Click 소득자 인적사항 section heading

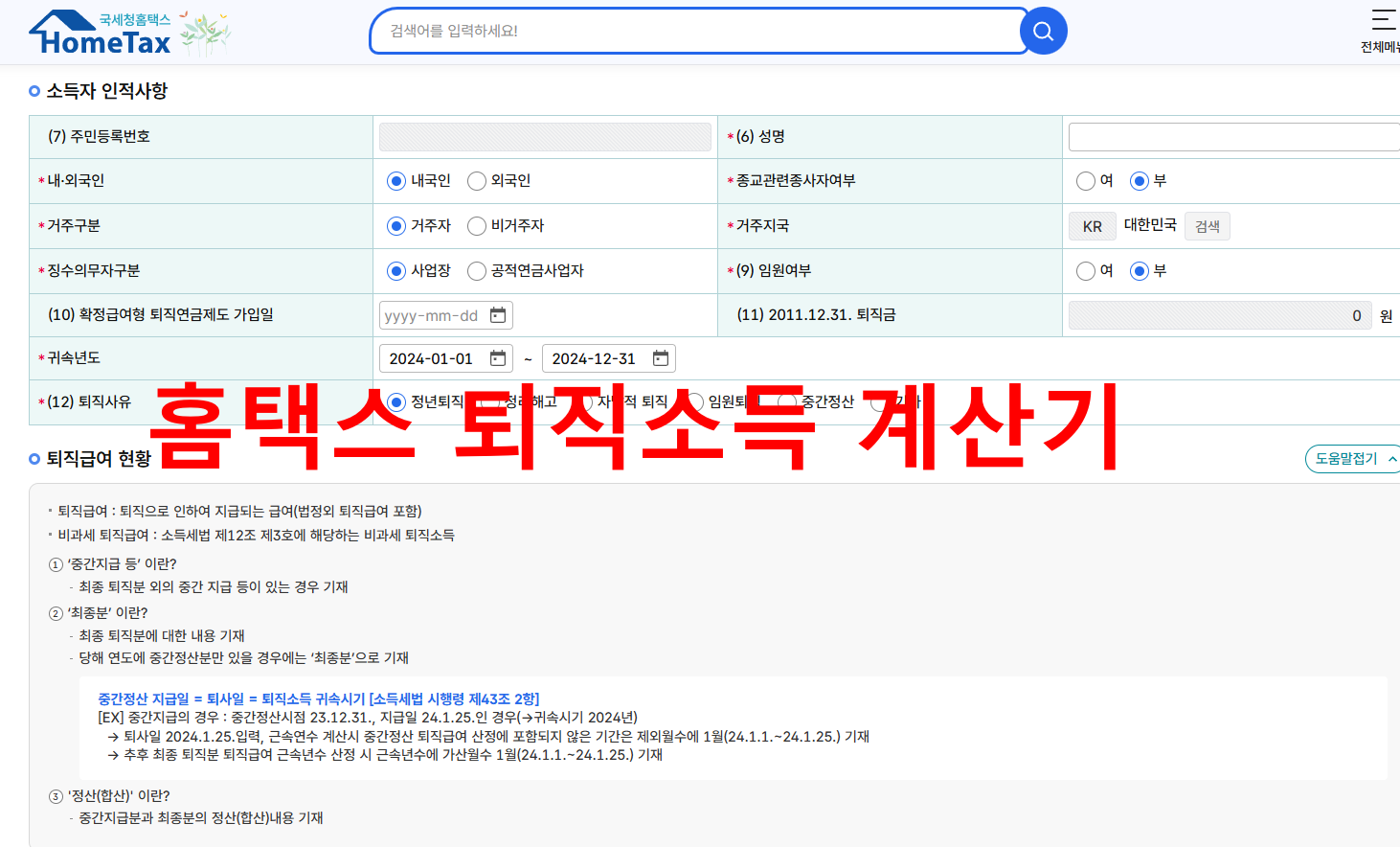click(x=107, y=91)
